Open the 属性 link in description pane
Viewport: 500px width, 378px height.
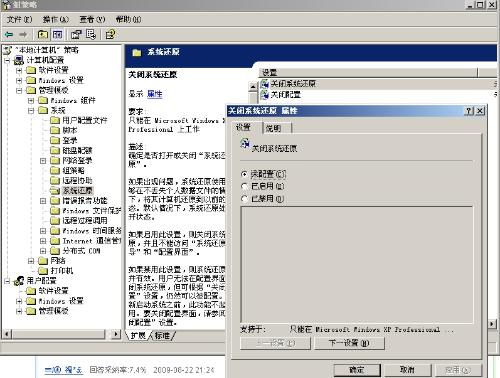pyautogui.click(x=155, y=94)
